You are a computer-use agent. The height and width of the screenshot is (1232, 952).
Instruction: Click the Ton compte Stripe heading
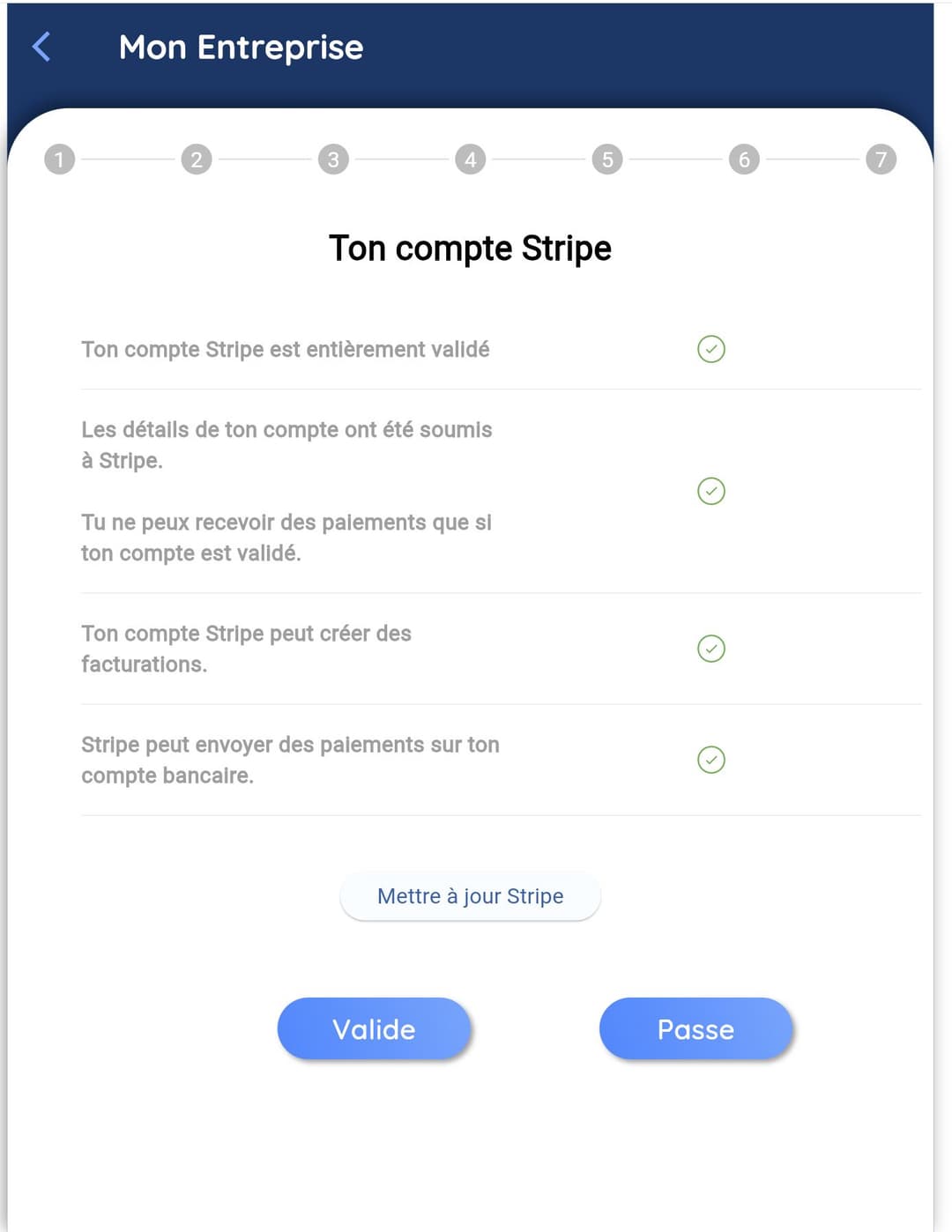(470, 249)
